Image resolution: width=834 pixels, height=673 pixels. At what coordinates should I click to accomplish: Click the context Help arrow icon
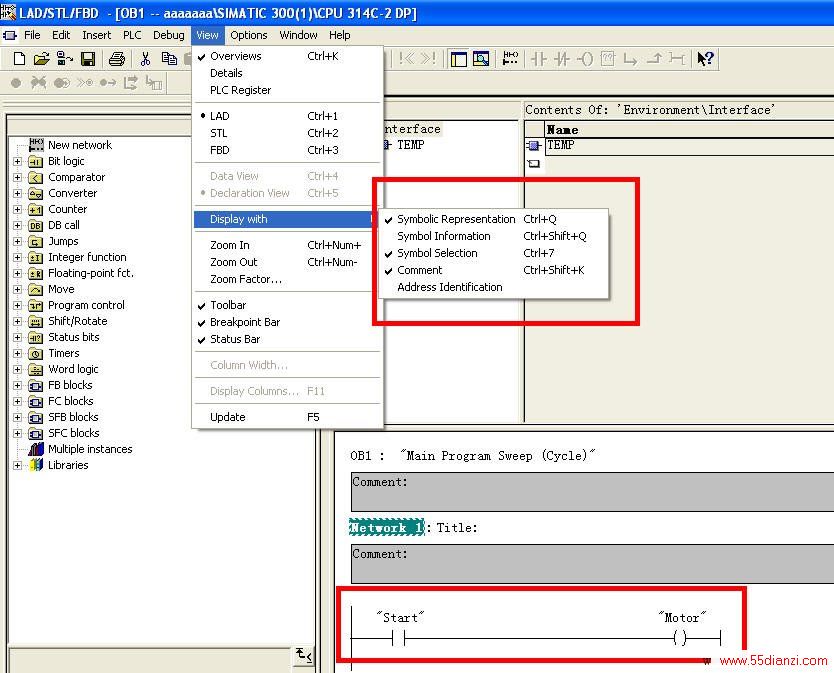pos(705,59)
